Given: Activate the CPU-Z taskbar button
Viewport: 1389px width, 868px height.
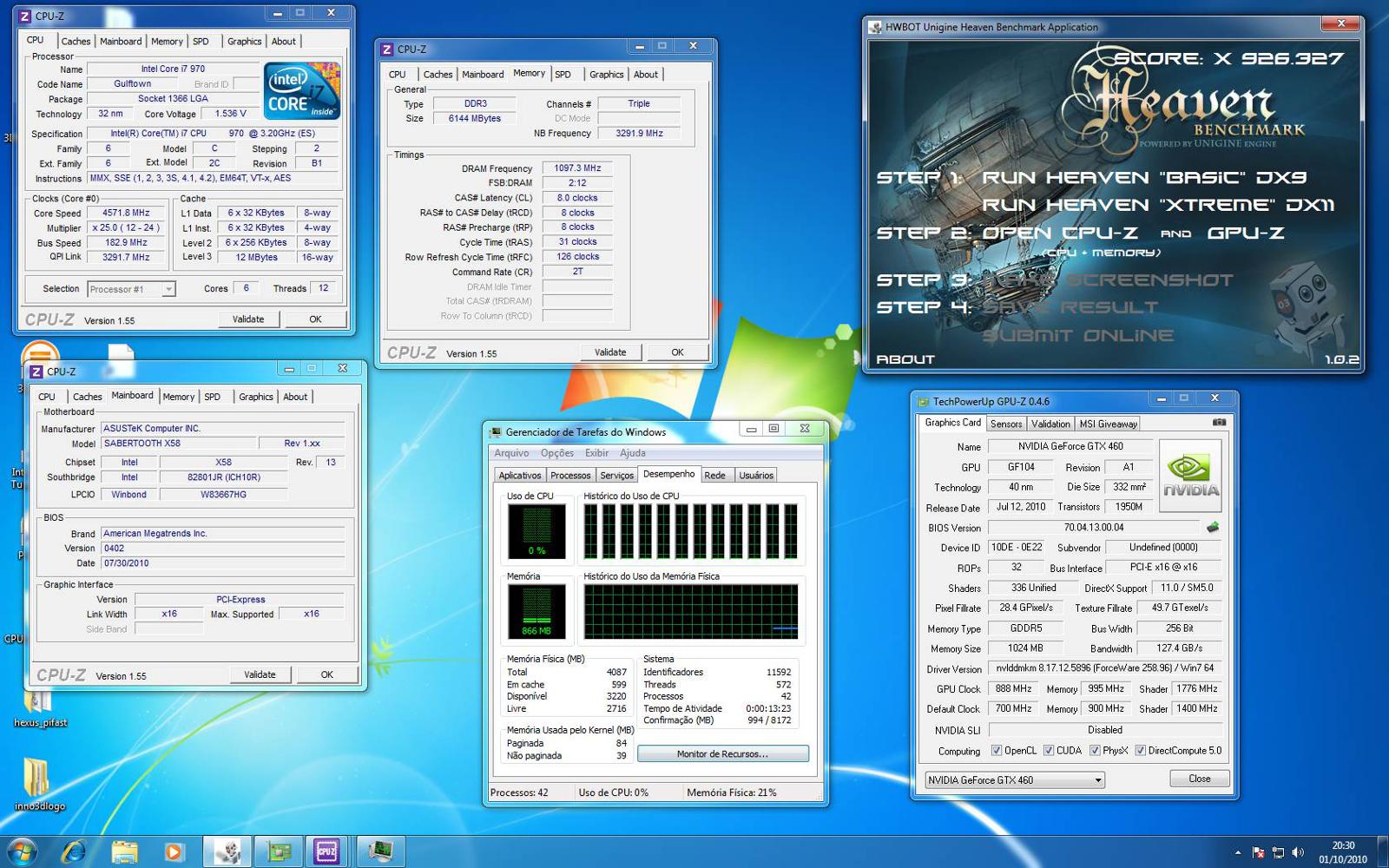Looking at the screenshot, I should tap(327, 852).
